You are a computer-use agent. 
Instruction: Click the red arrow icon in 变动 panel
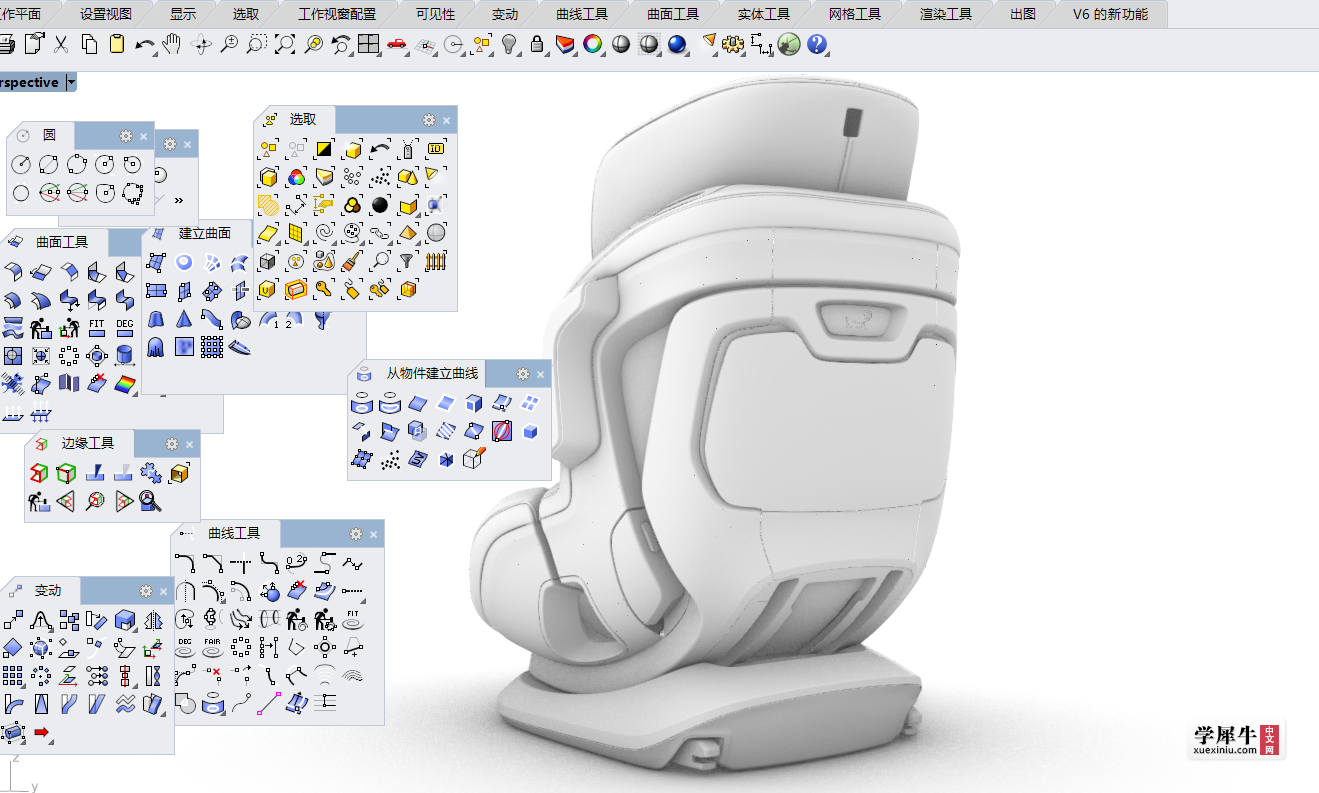click(41, 733)
